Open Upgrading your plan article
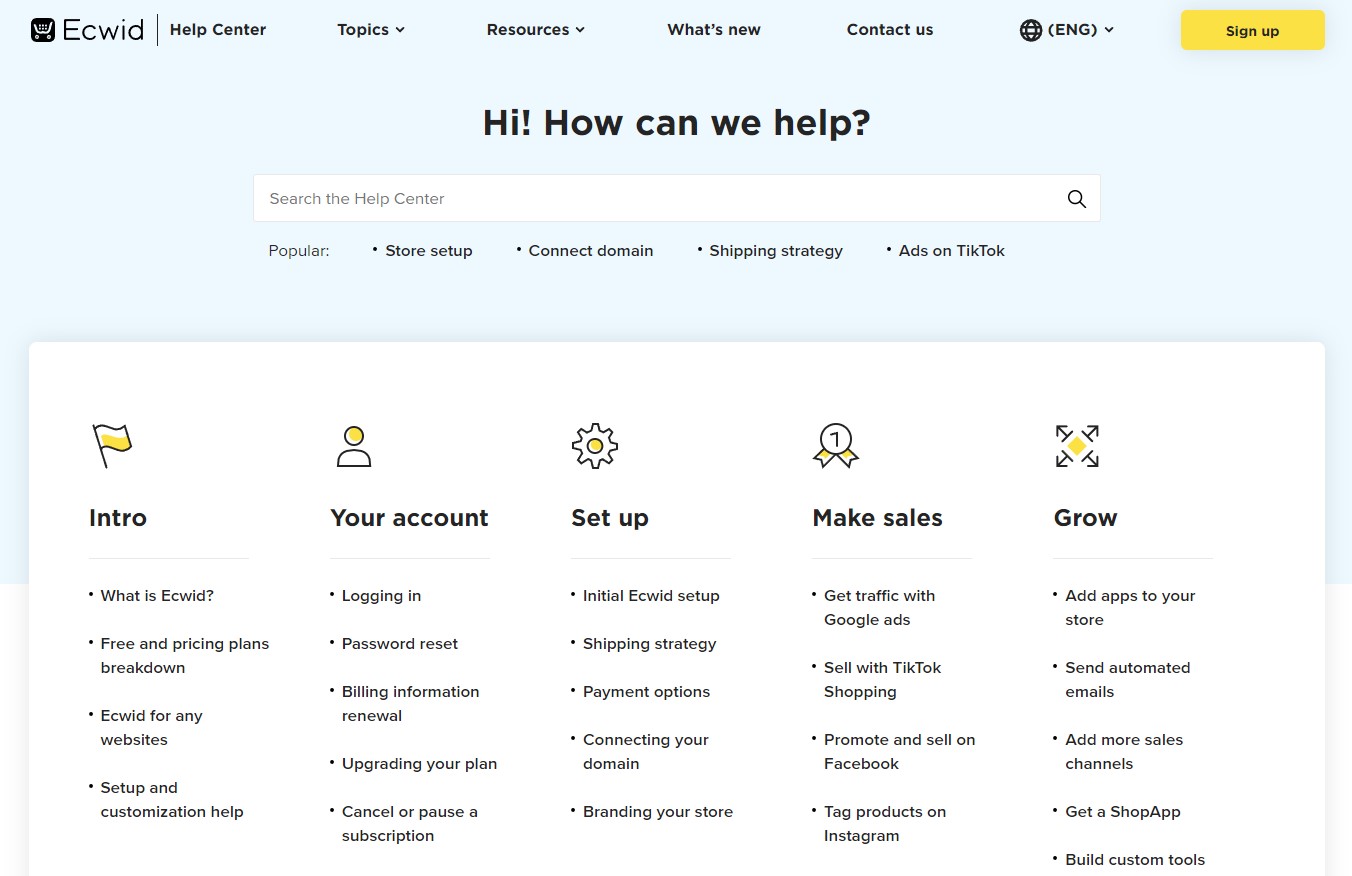 [x=419, y=764]
